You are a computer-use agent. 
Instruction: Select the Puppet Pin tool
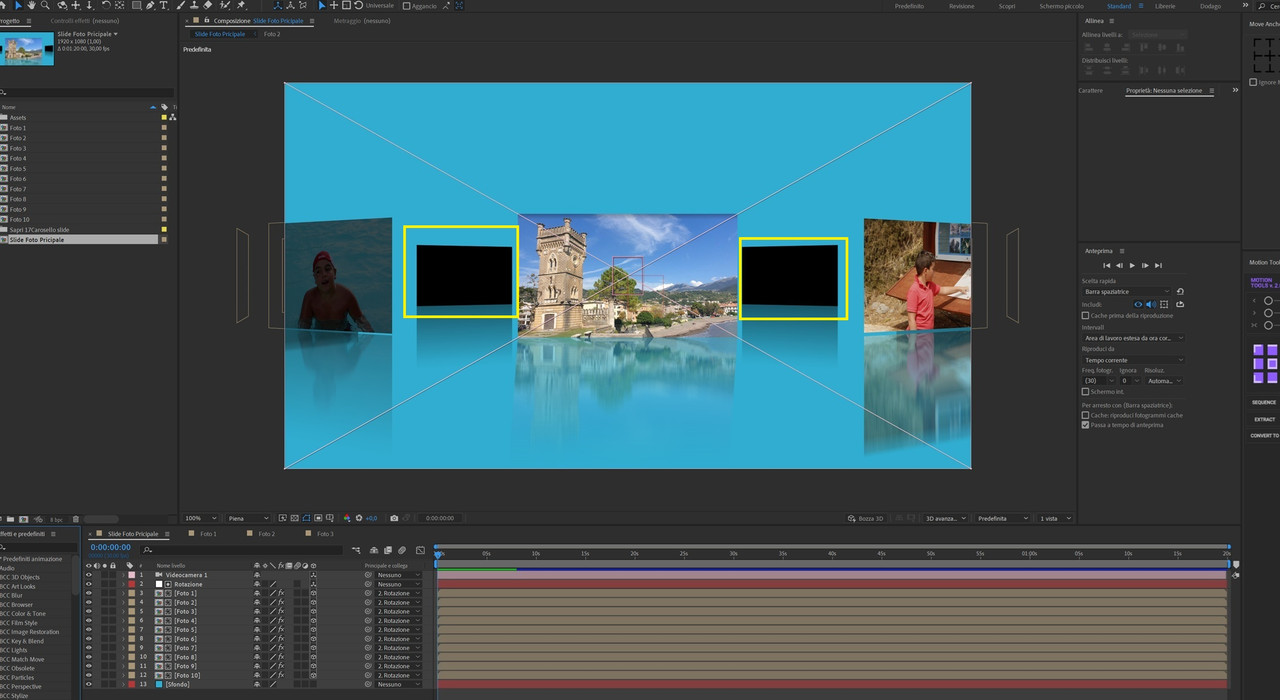241,5
